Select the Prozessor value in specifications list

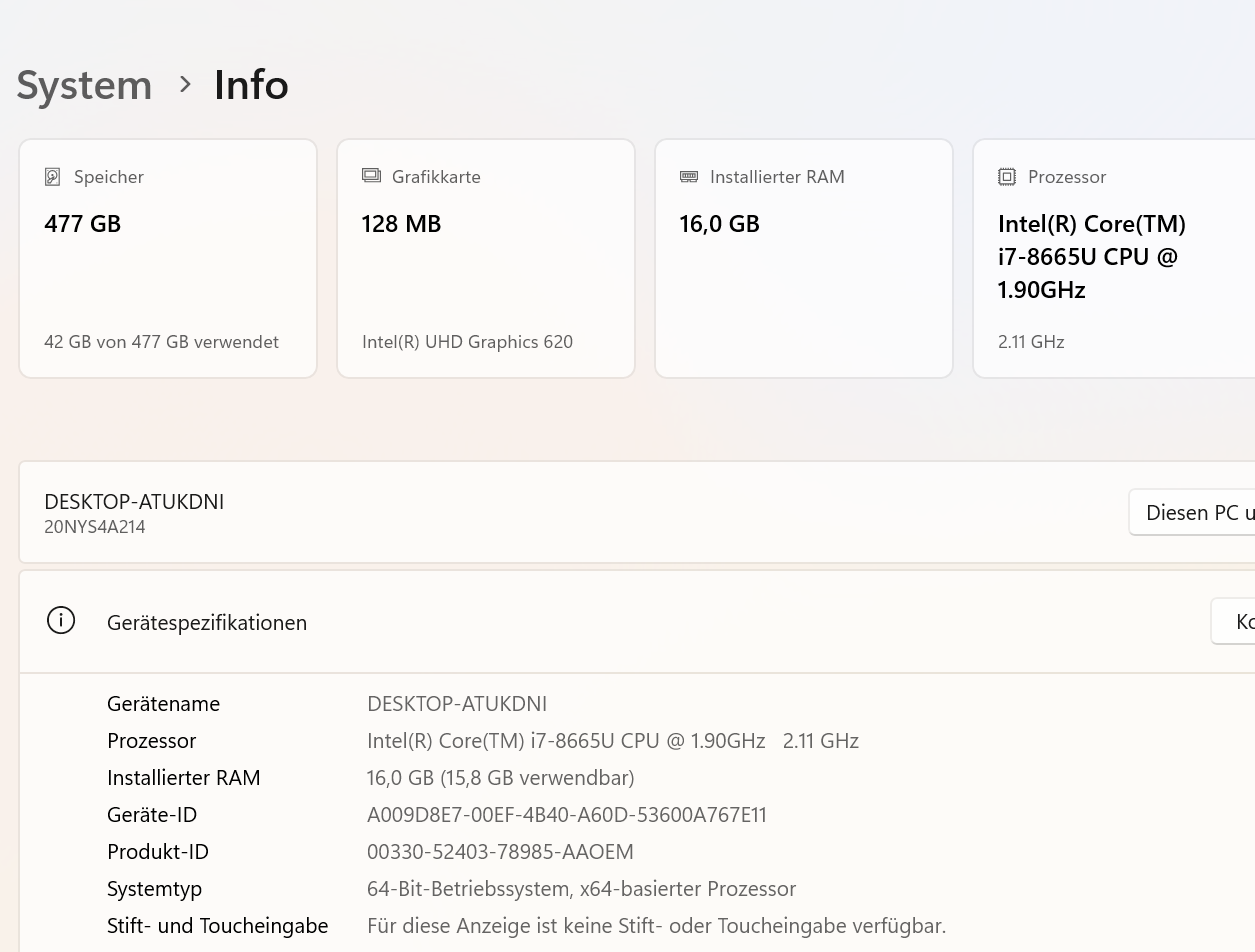pos(613,741)
